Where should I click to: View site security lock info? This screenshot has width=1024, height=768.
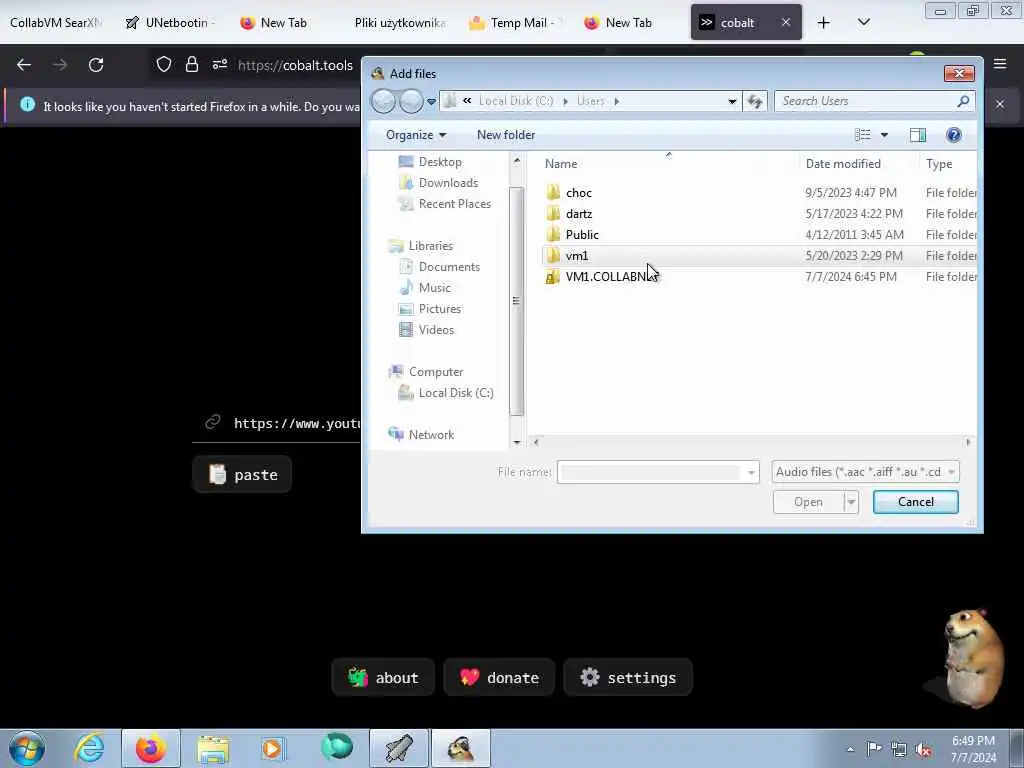[x=191, y=64]
